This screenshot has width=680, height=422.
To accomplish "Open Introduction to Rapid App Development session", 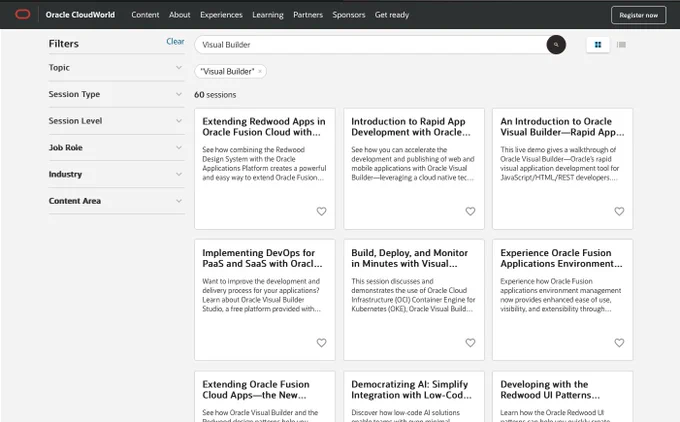I will coord(411,127).
